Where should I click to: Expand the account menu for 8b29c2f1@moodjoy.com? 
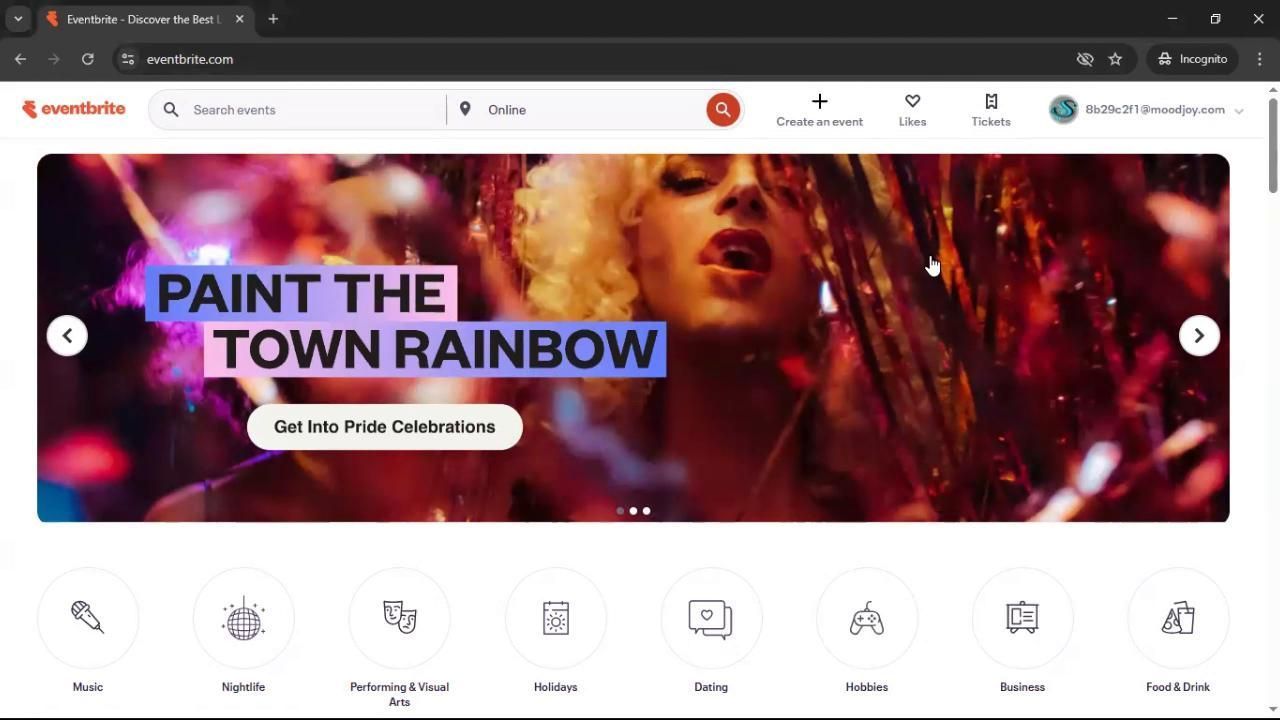pyautogui.click(x=1239, y=111)
